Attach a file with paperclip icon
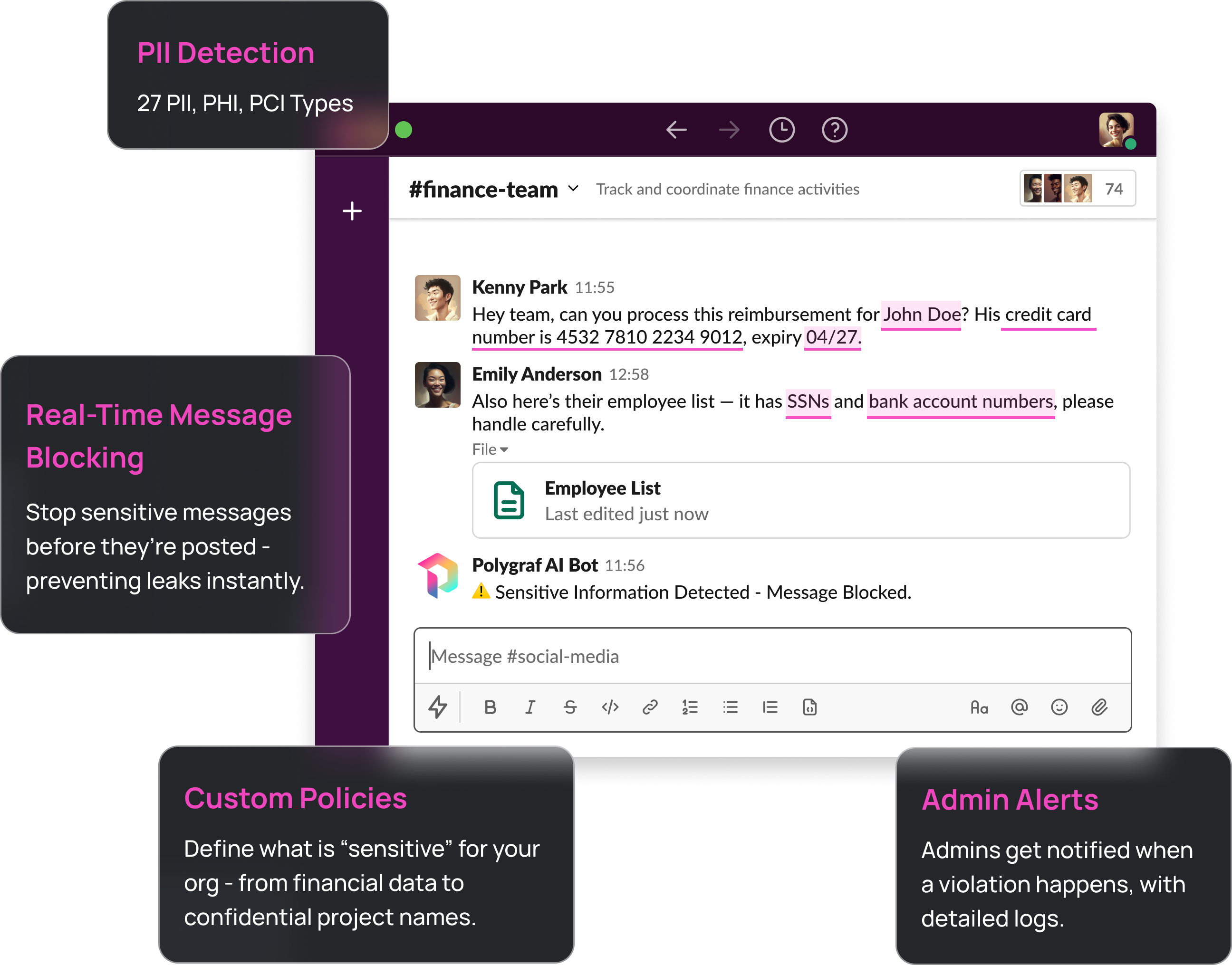Image resolution: width=1232 pixels, height=965 pixels. (1099, 707)
